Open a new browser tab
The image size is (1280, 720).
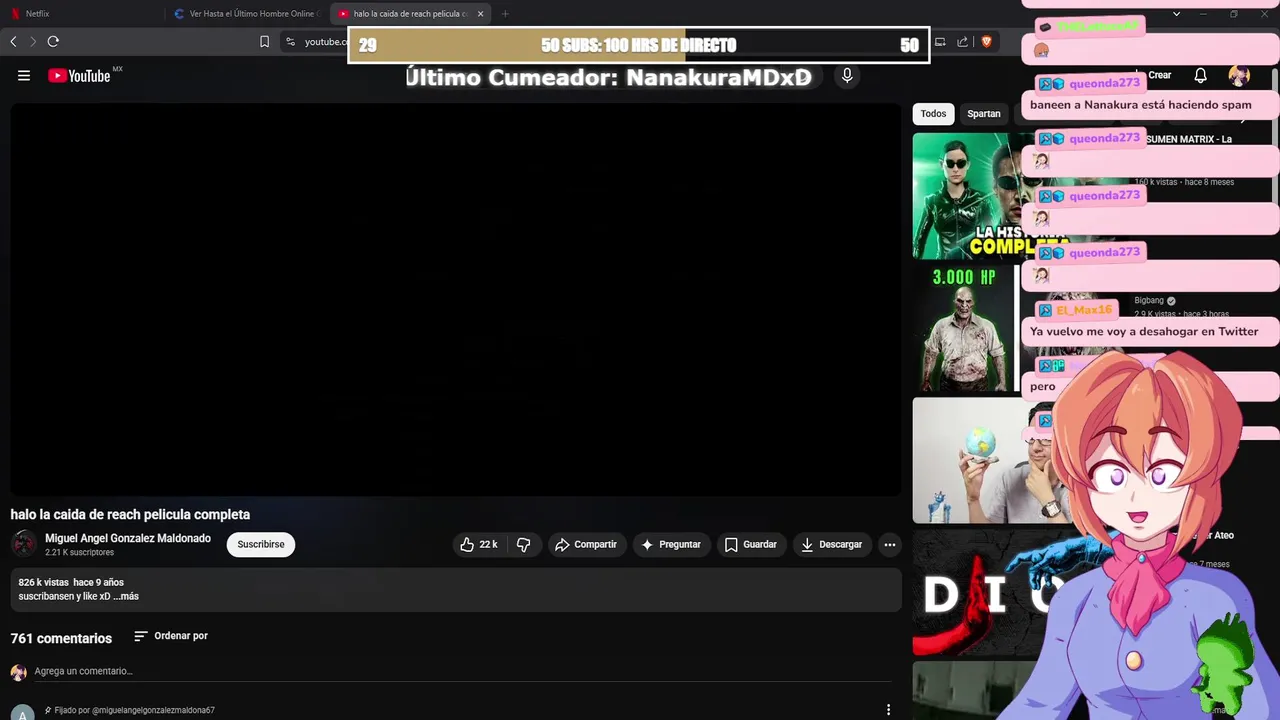pos(505,14)
